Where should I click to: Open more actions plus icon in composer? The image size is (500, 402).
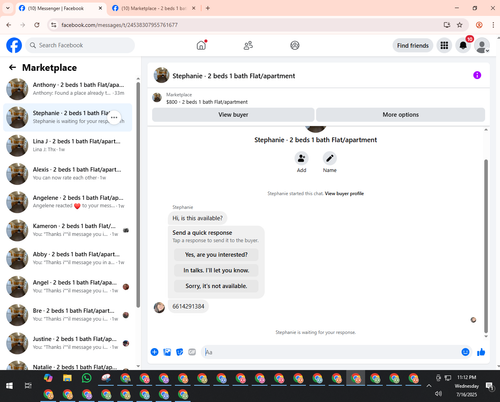point(154,352)
